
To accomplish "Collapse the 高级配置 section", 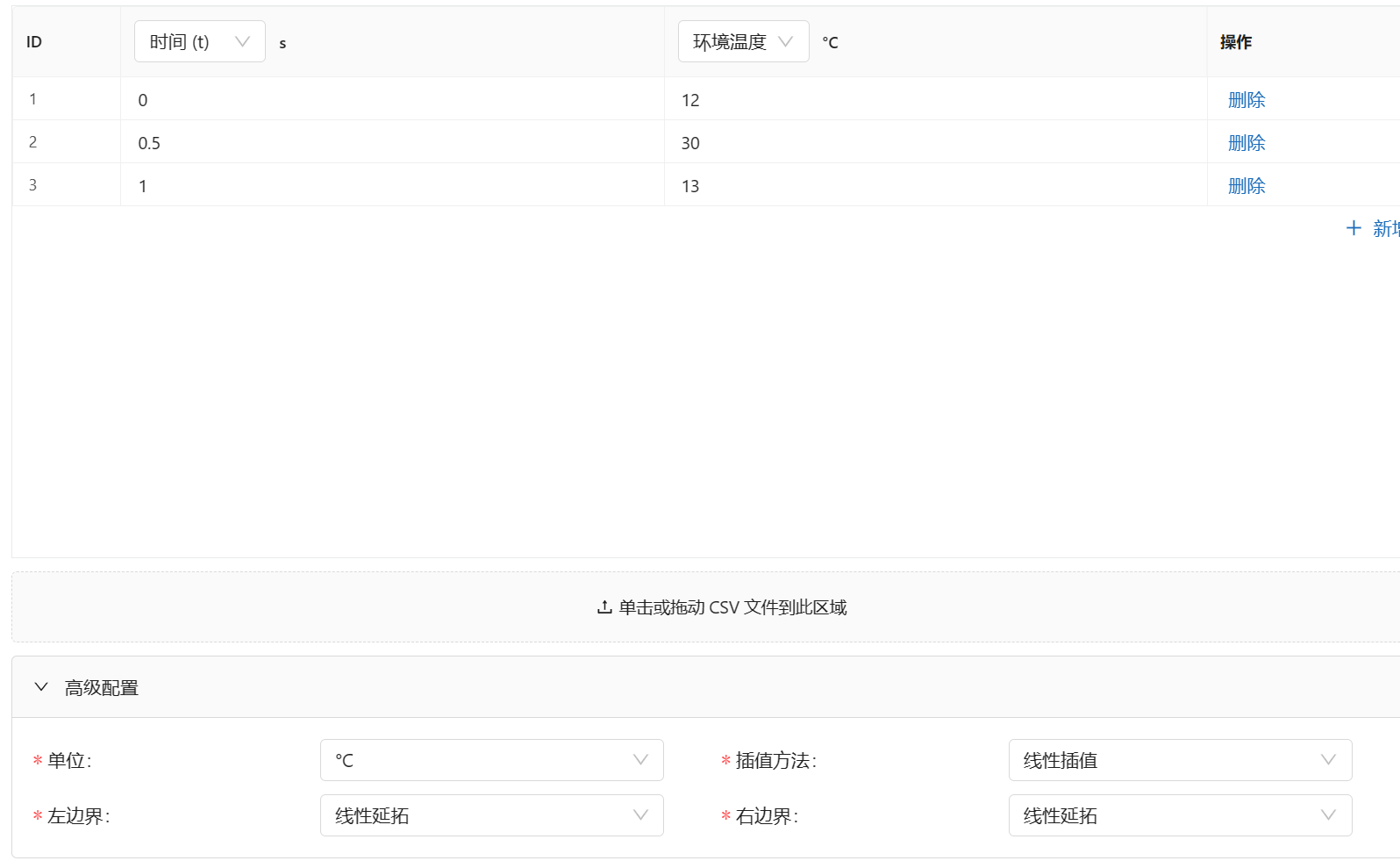I will [41, 687].
